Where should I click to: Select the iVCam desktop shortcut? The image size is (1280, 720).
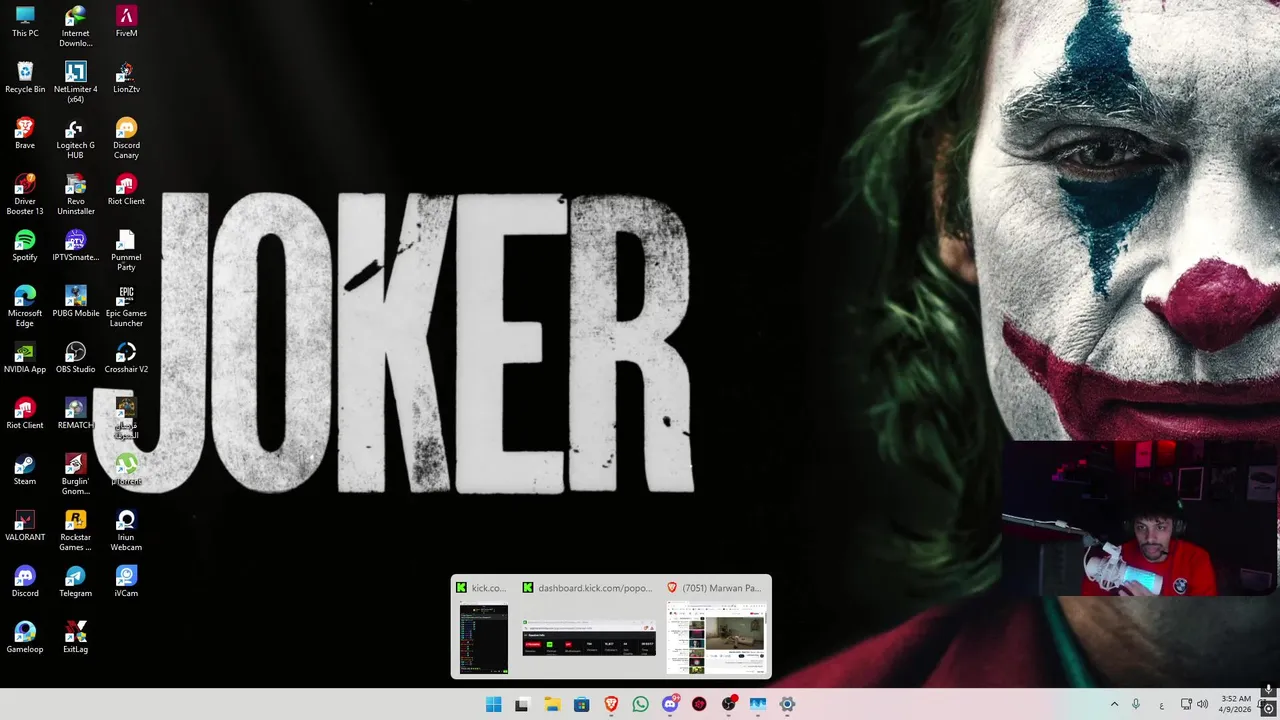pyautogui.click(x=126, y=582)
